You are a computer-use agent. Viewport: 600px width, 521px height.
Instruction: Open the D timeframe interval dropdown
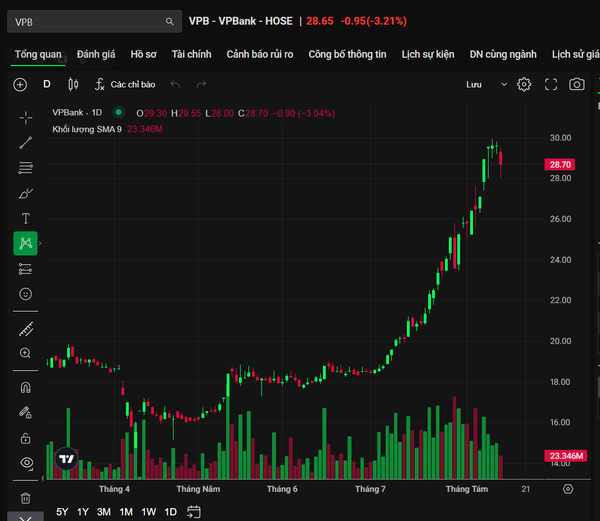point(47,84)
